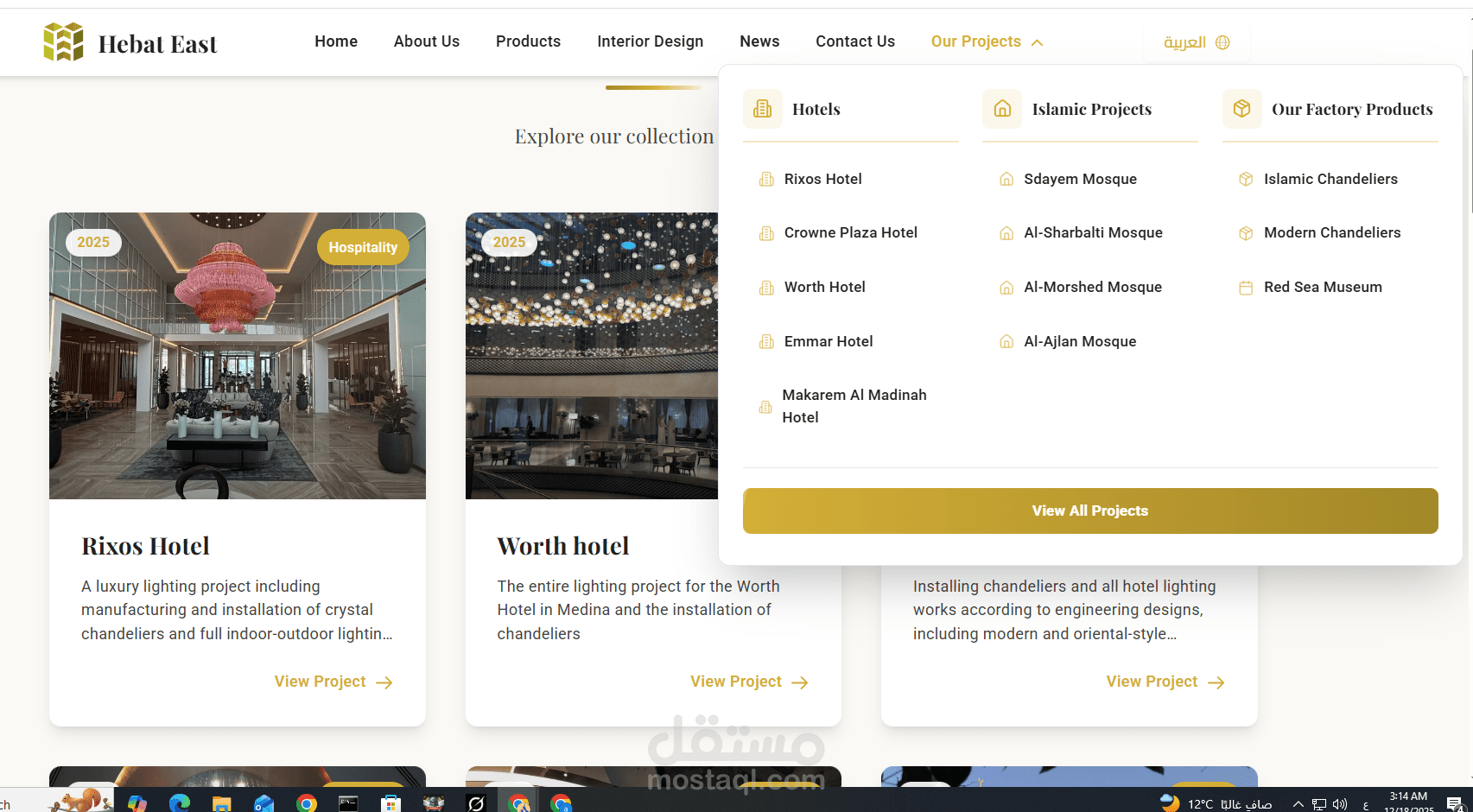Click the Islamic Projects mosque icon
1473x812 pixels.
pyautogui.click(x=1002, y=109)
